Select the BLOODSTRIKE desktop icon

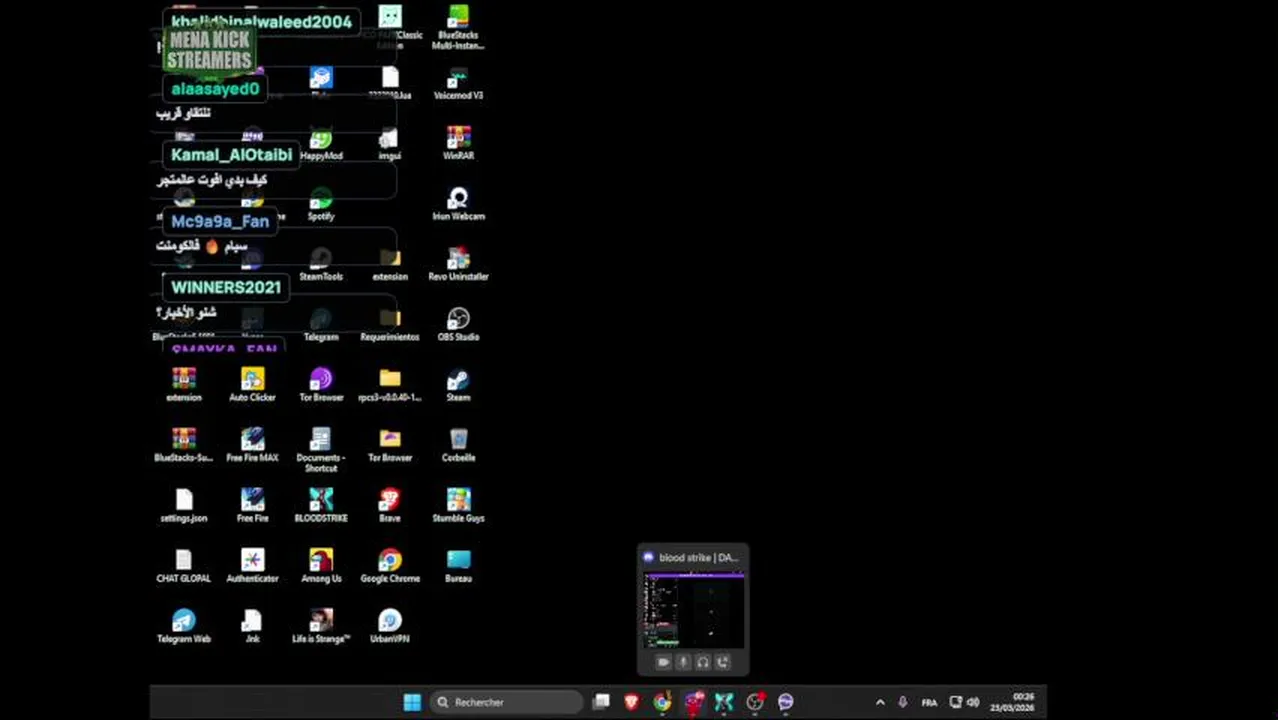coord(321,505)
